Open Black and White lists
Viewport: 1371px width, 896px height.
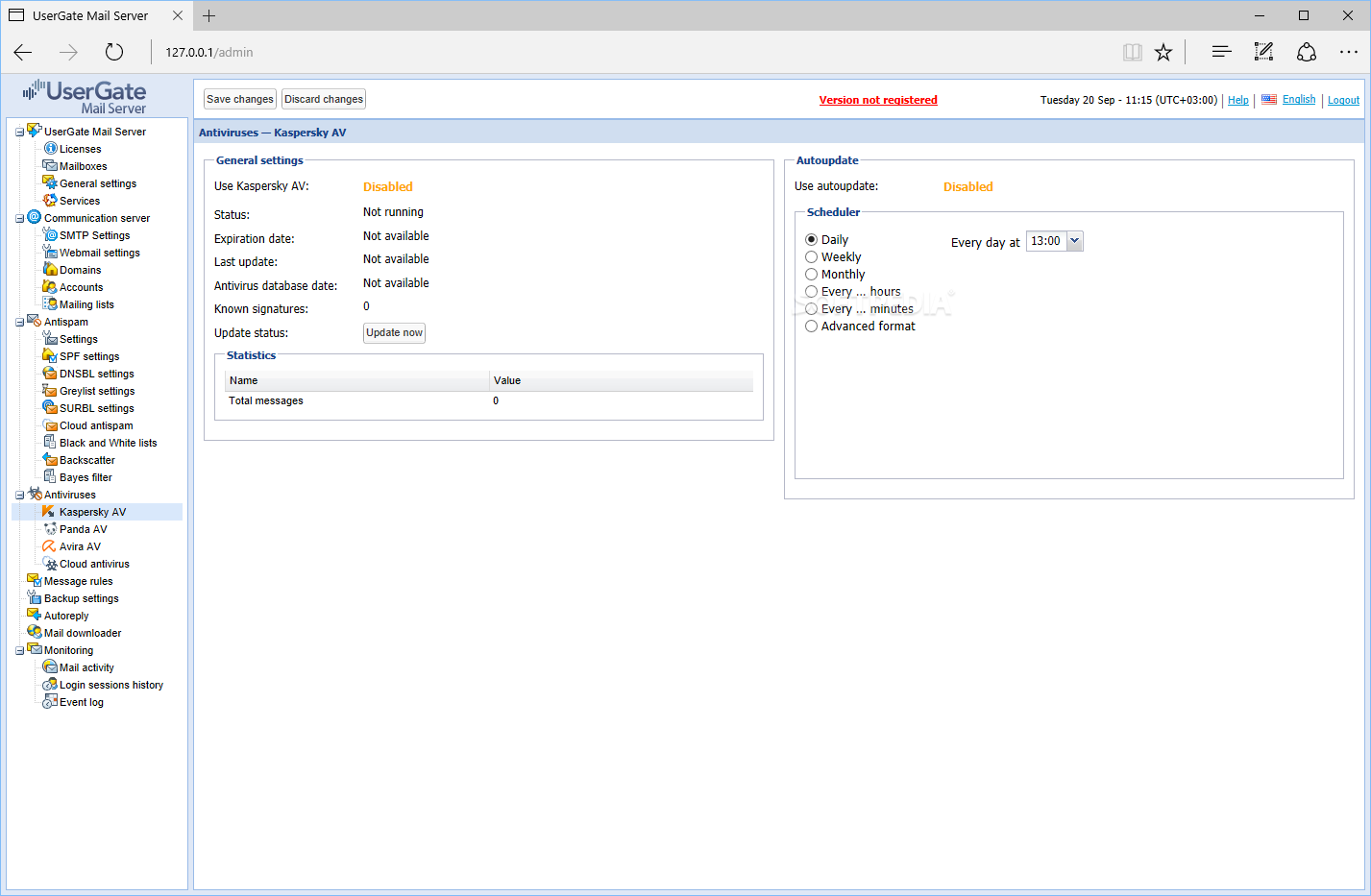[108, 443]
